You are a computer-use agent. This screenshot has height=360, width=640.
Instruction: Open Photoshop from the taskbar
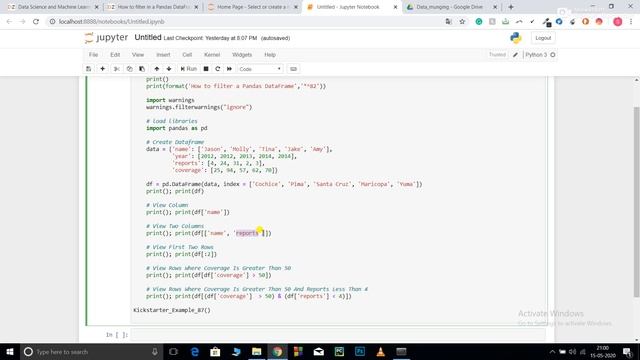360,351
